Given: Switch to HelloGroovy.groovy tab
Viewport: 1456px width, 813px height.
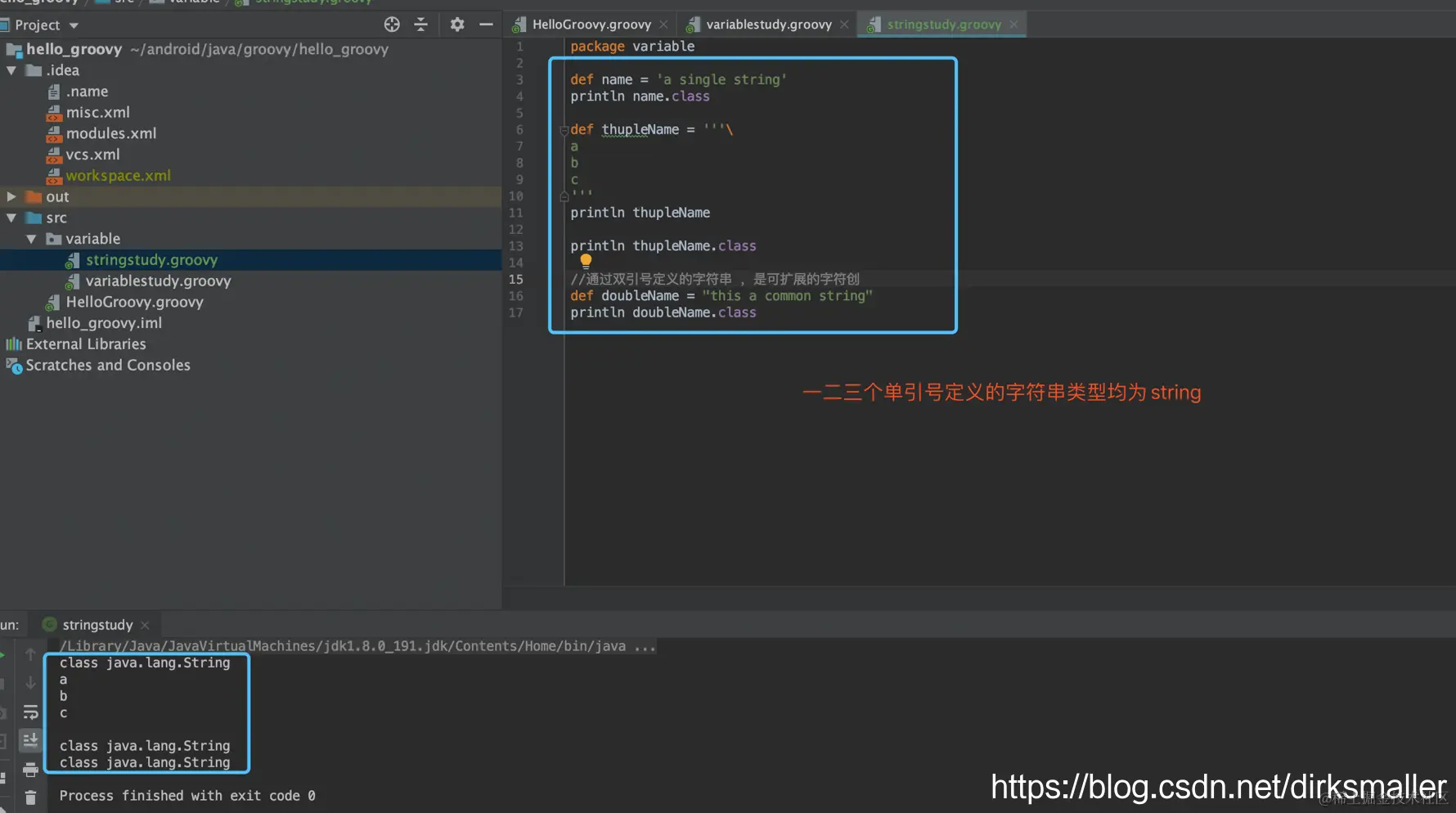Looking at the screenshot, I should pos(591,25).
